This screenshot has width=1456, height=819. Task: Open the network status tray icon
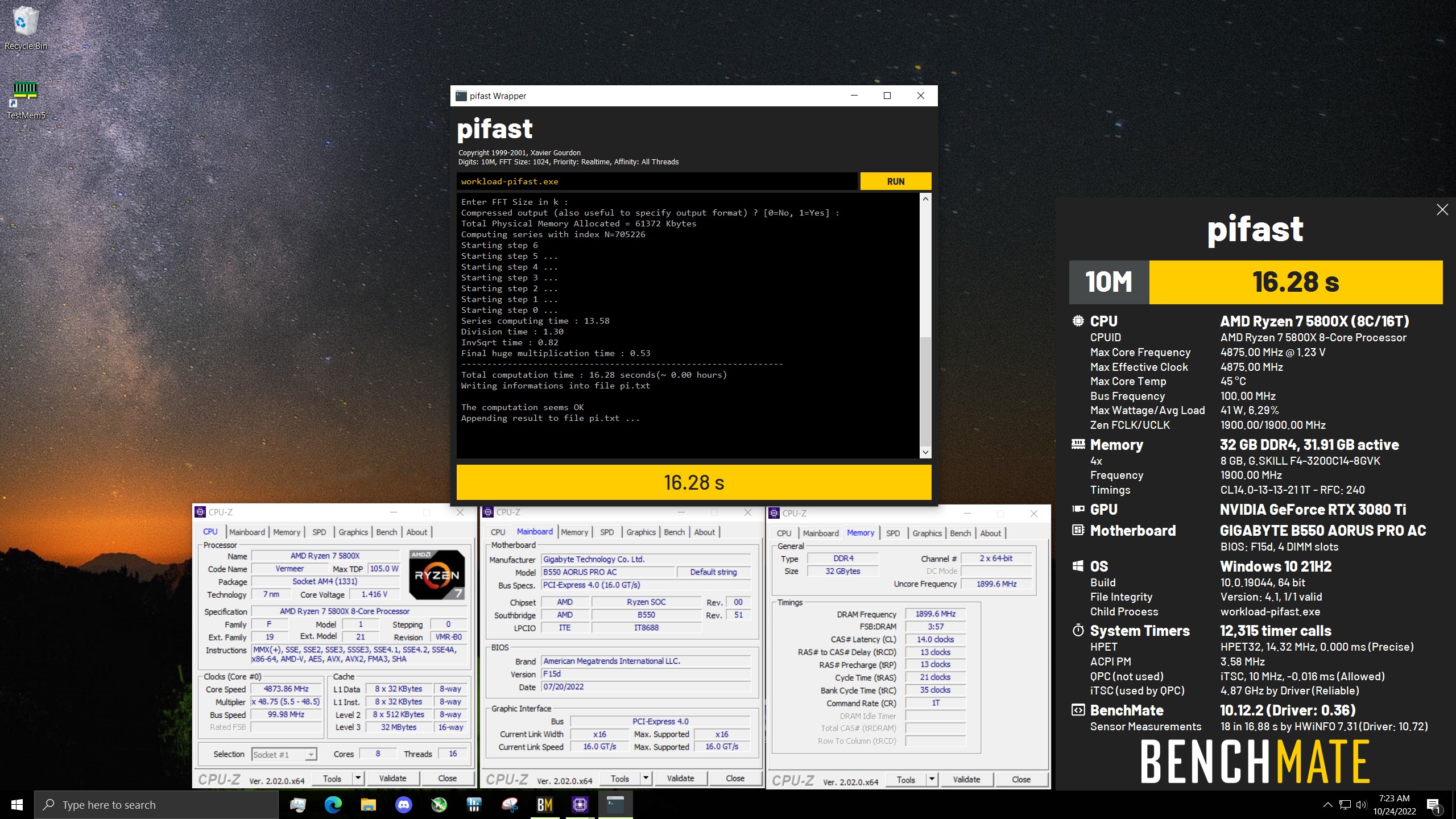coord(1345,805)
